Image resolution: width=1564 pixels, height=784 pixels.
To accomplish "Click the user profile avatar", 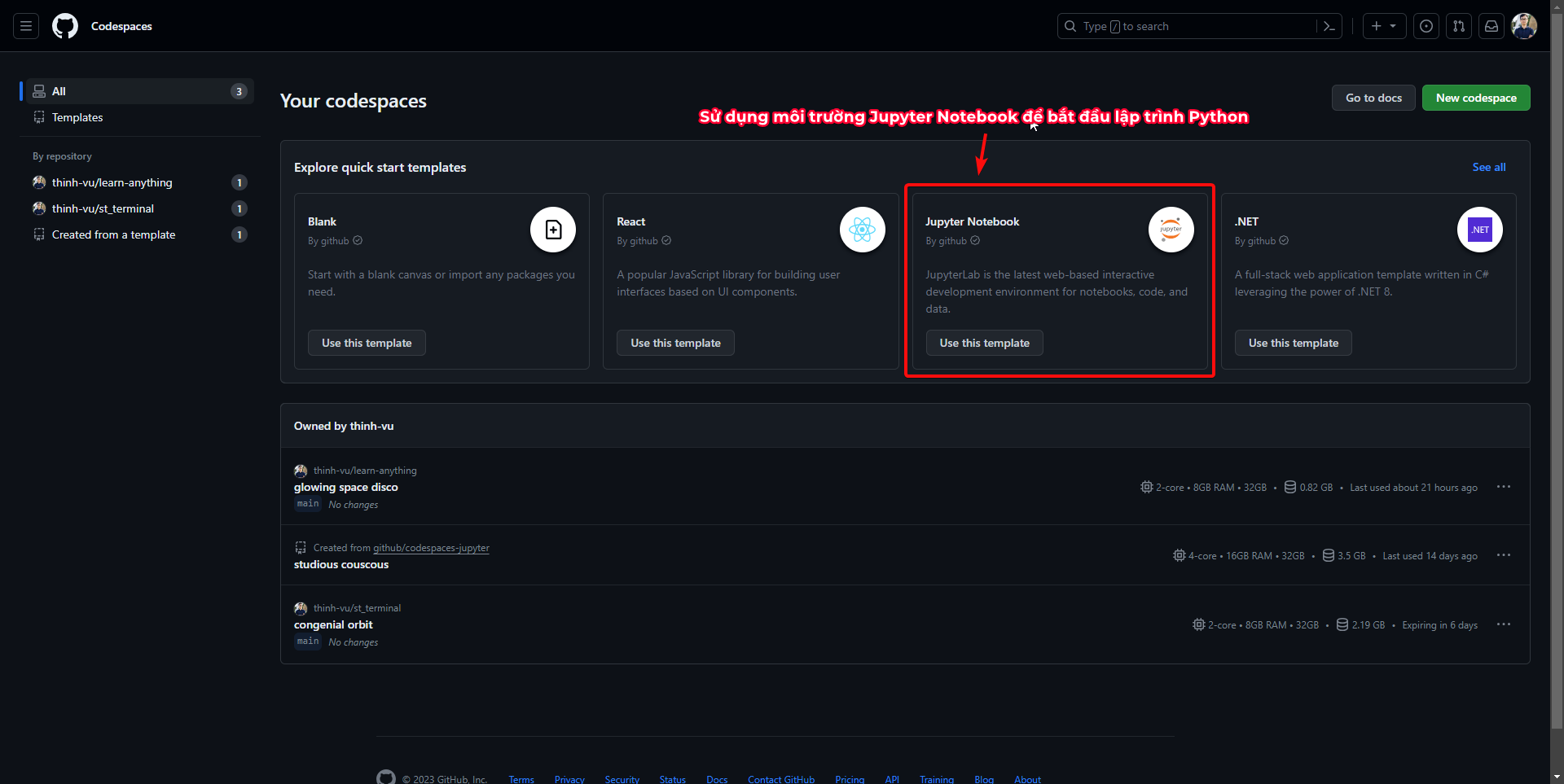I will pos(1524,26).
